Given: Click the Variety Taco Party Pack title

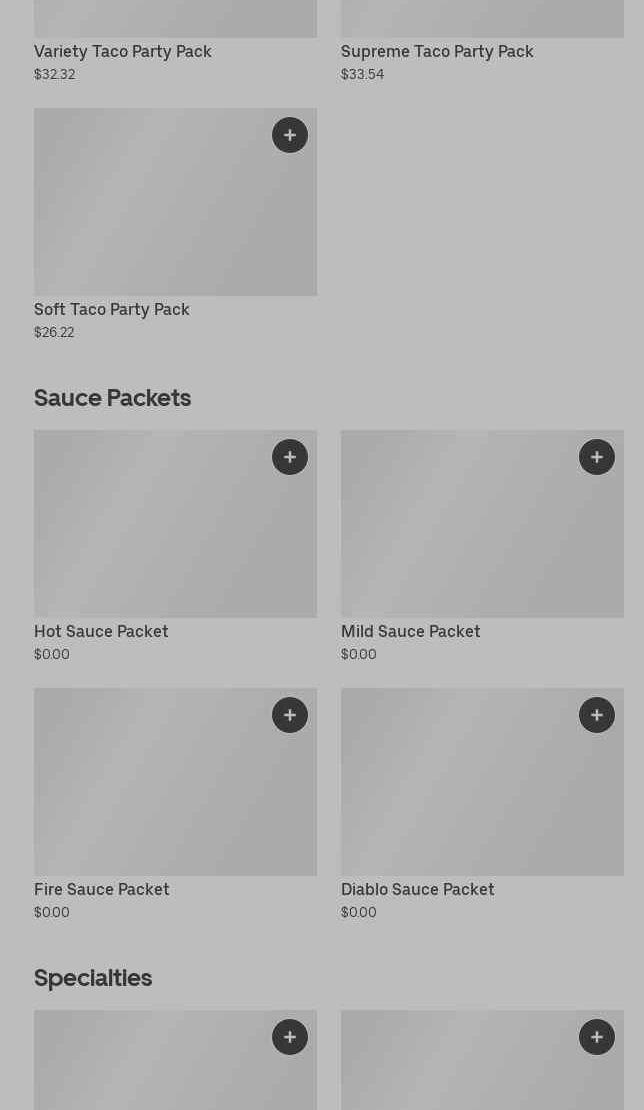Looking at the screenshot, I should (x=123, y=51).
